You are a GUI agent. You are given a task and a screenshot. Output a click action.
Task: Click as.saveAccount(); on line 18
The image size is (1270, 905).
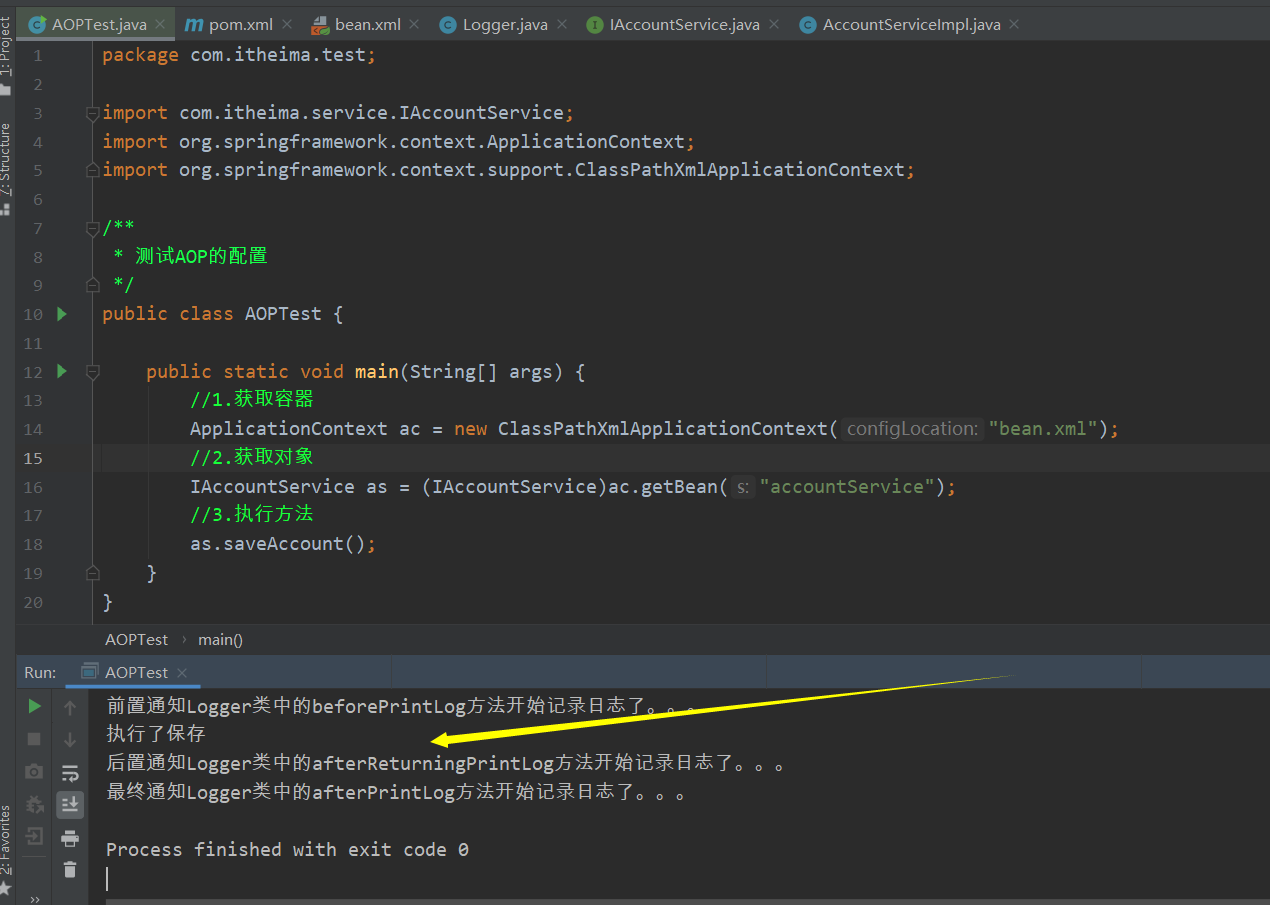tap(283, 544)
